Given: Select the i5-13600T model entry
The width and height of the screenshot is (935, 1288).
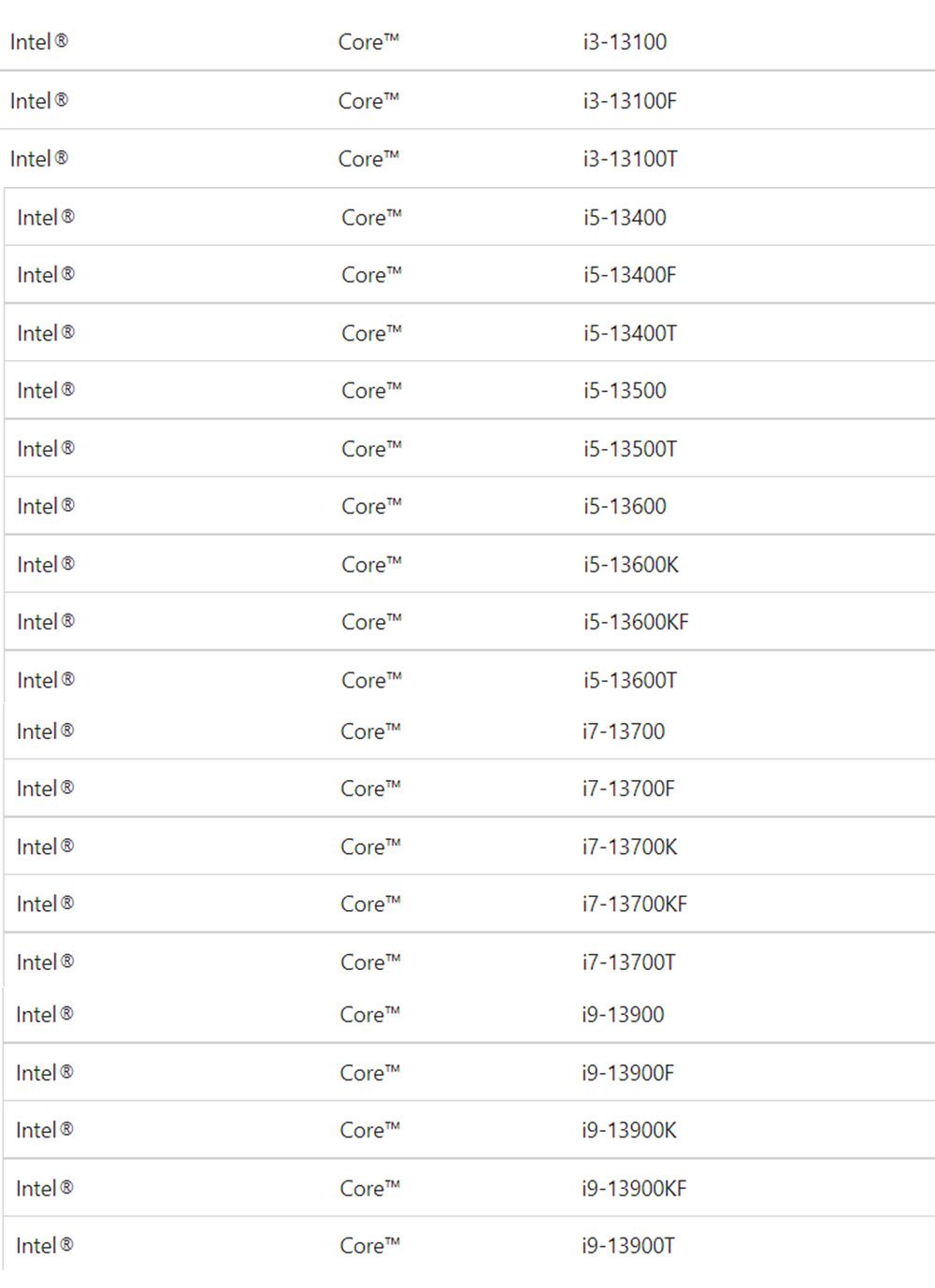Looking at the screenshot, I should (630, 681).
